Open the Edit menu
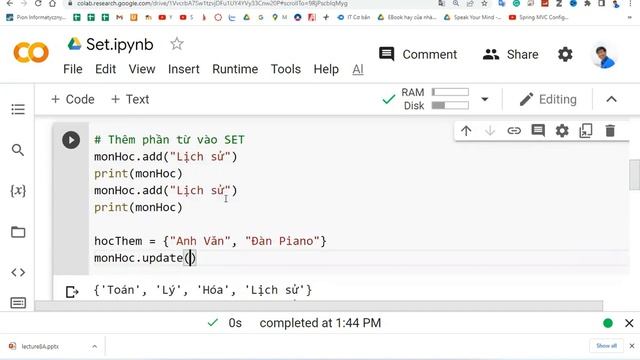Screen dimensions: 640x360 point(105,69)
